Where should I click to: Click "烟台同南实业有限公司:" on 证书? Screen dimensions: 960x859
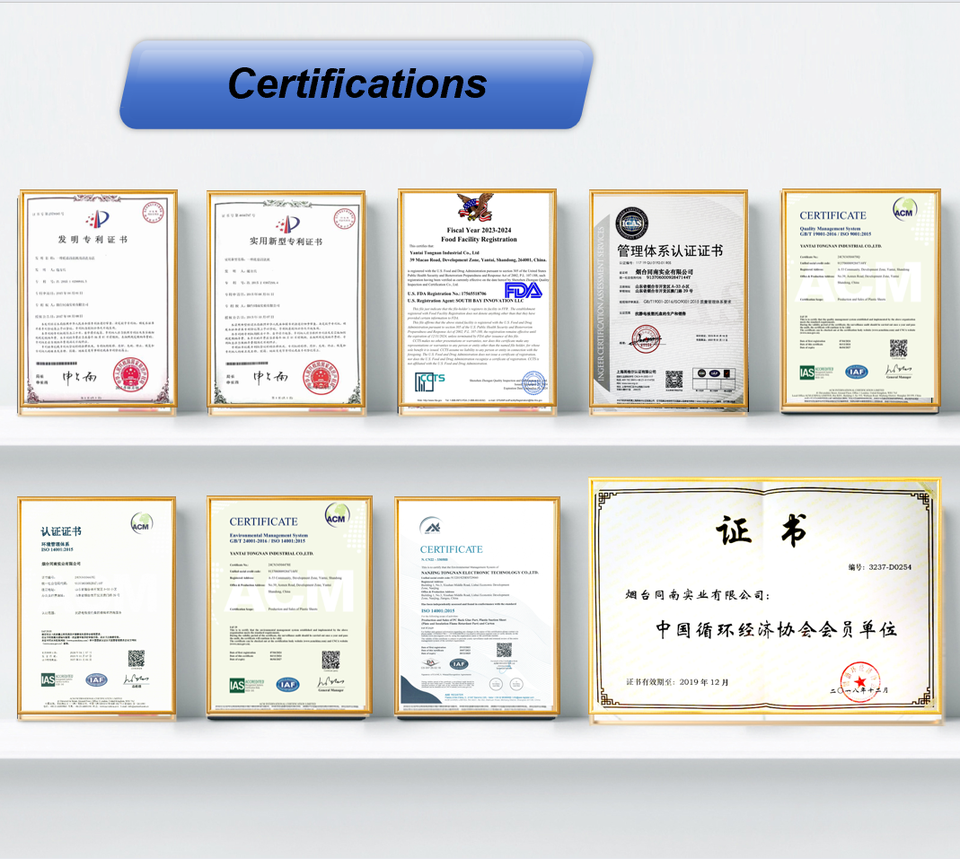tap(699, 595)
